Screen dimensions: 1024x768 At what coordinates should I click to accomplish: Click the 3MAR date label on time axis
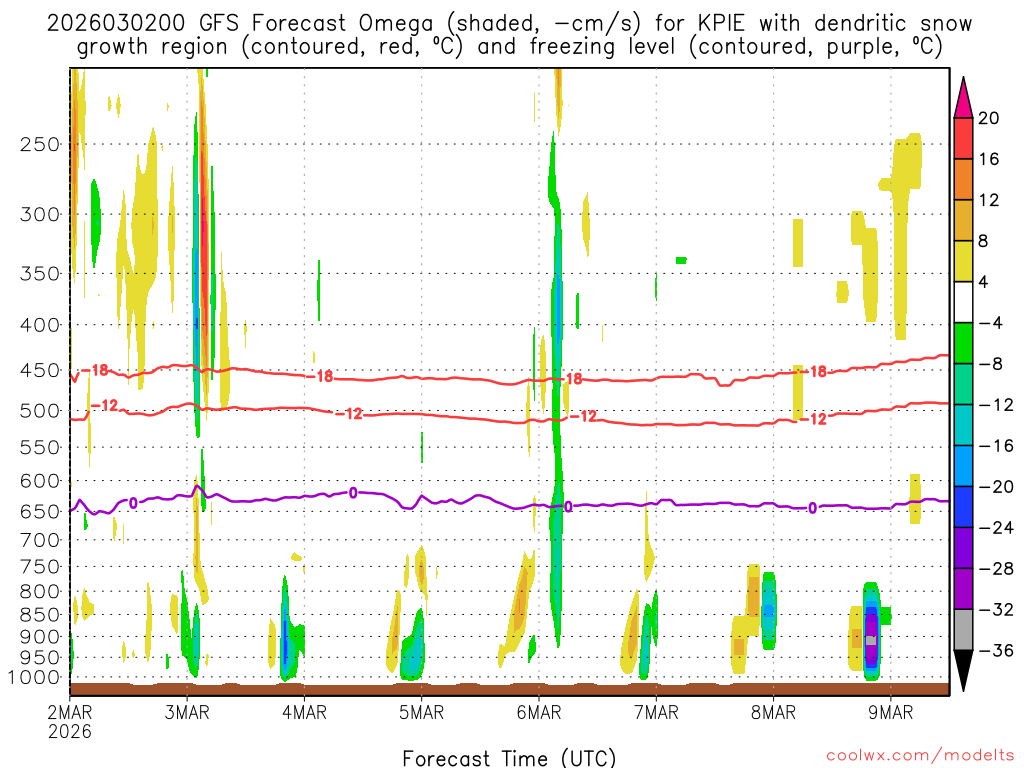coord(187,712)
